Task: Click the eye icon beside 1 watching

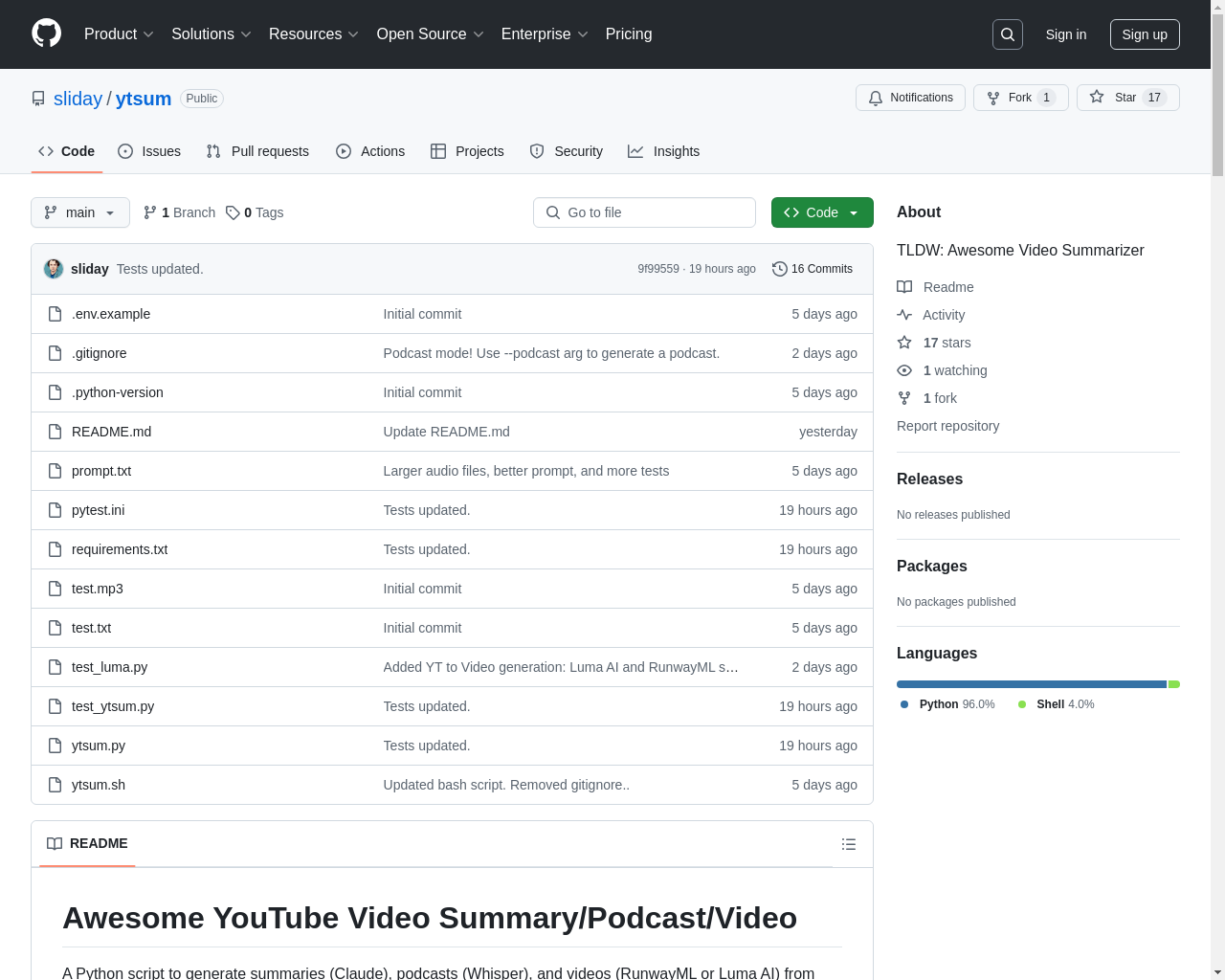Action: pos(904,370)
